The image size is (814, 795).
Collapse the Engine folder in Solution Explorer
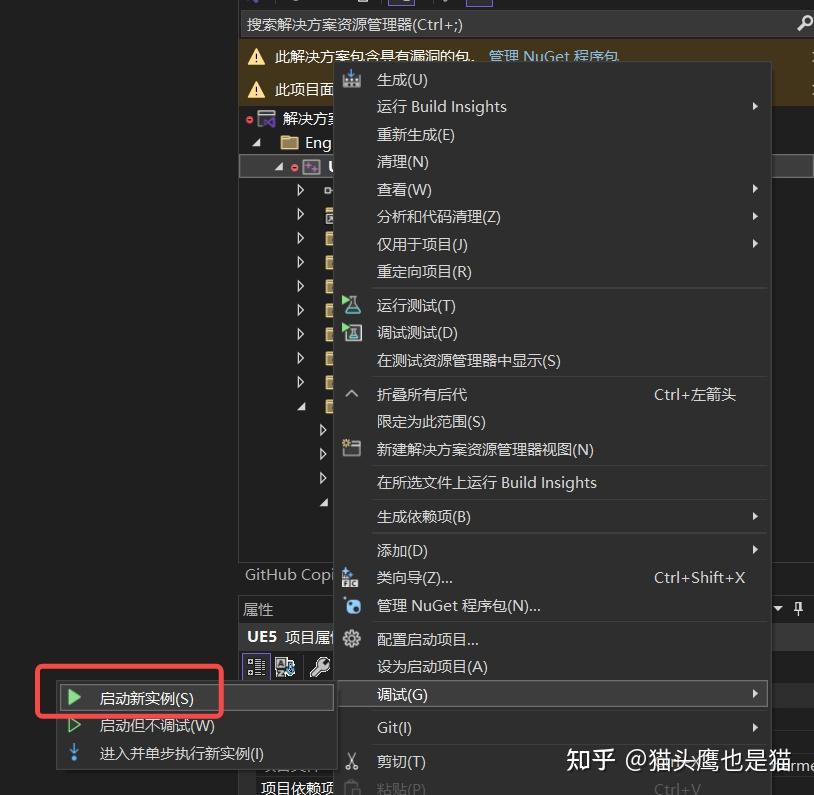pyautogui.click(x=258, y=142)
